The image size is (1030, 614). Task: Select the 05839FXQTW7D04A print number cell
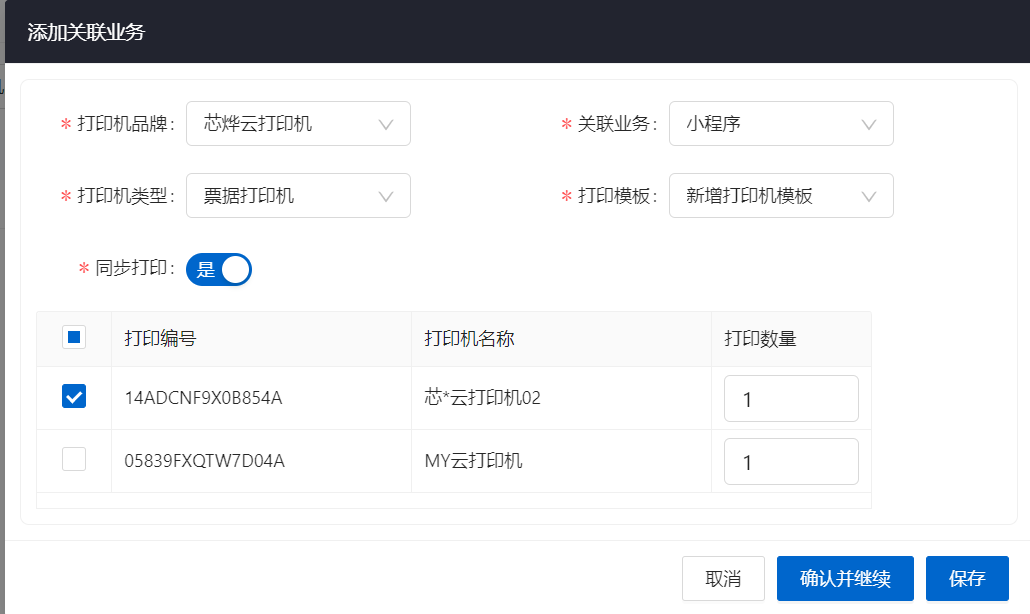click(261, 461)
